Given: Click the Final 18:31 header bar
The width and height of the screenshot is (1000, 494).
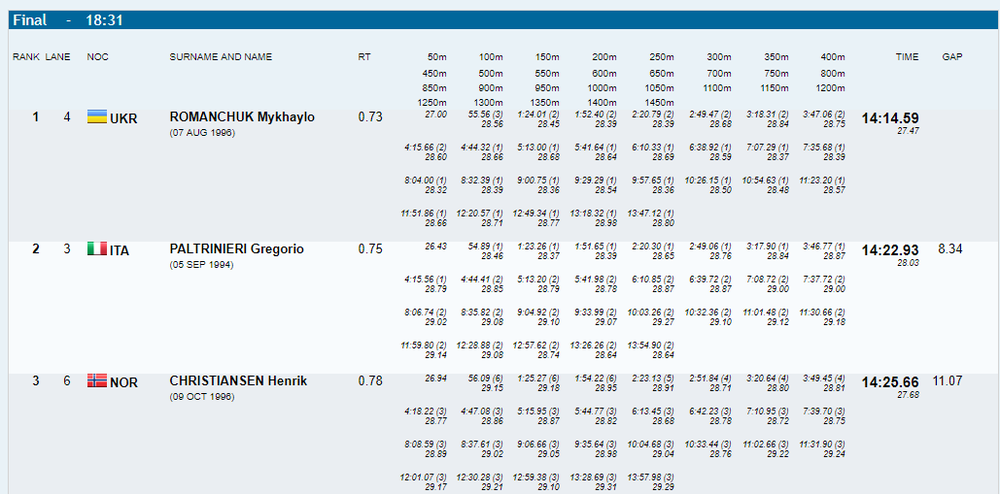Looking at the screenshot, I should (x=500, y=20).
